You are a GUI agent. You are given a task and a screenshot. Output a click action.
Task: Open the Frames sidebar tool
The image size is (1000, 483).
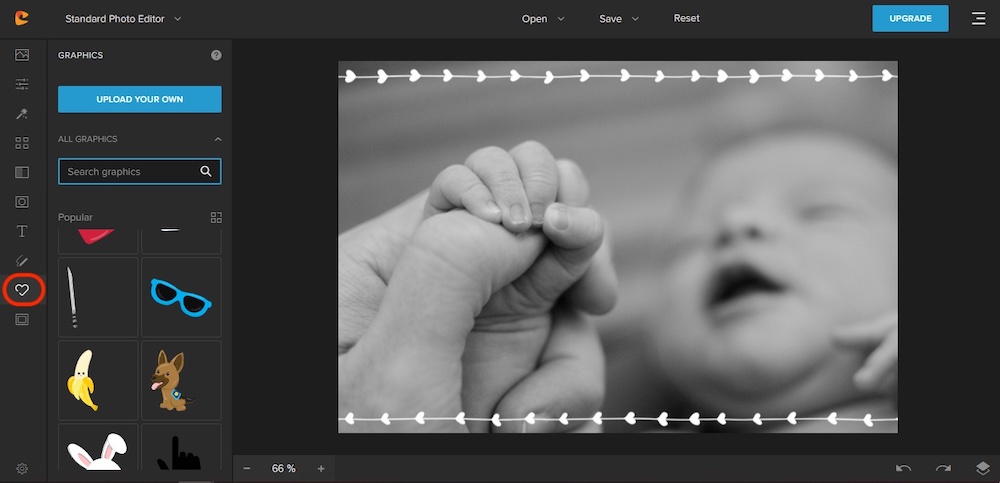click(x=22, y=202)
